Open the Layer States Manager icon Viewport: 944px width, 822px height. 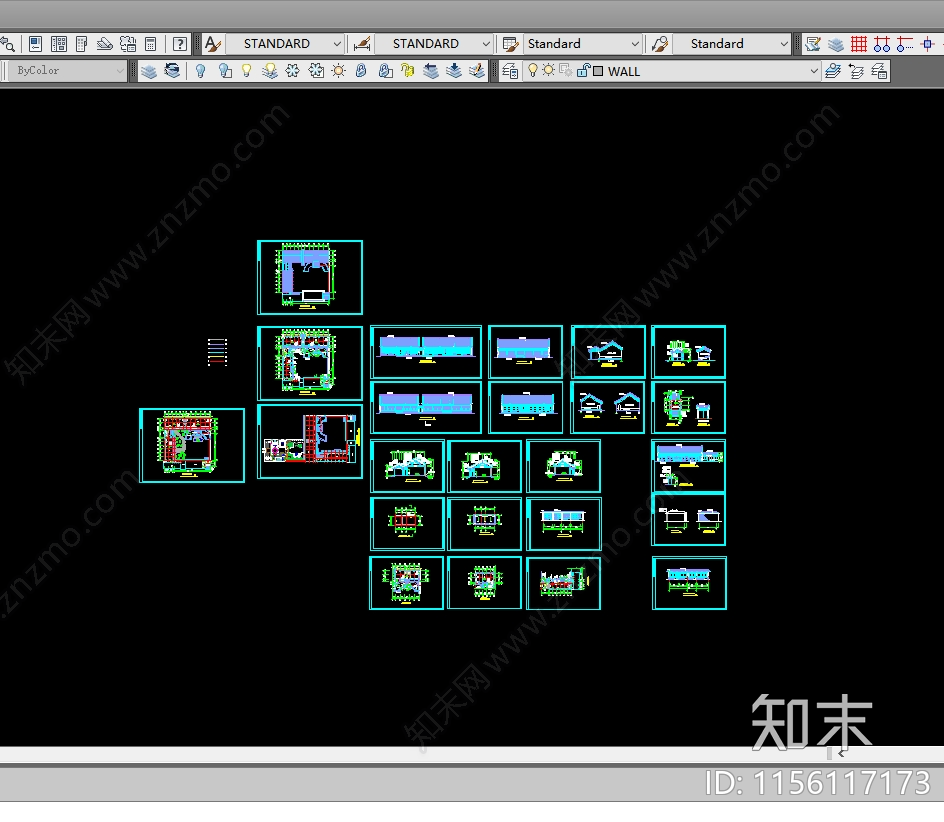tap(879, 71)
